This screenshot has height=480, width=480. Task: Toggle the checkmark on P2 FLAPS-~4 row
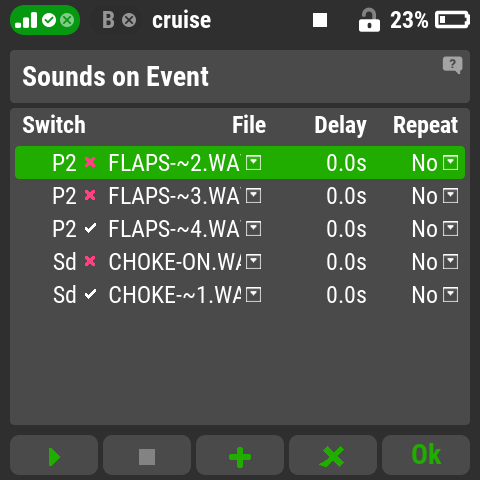90,228
